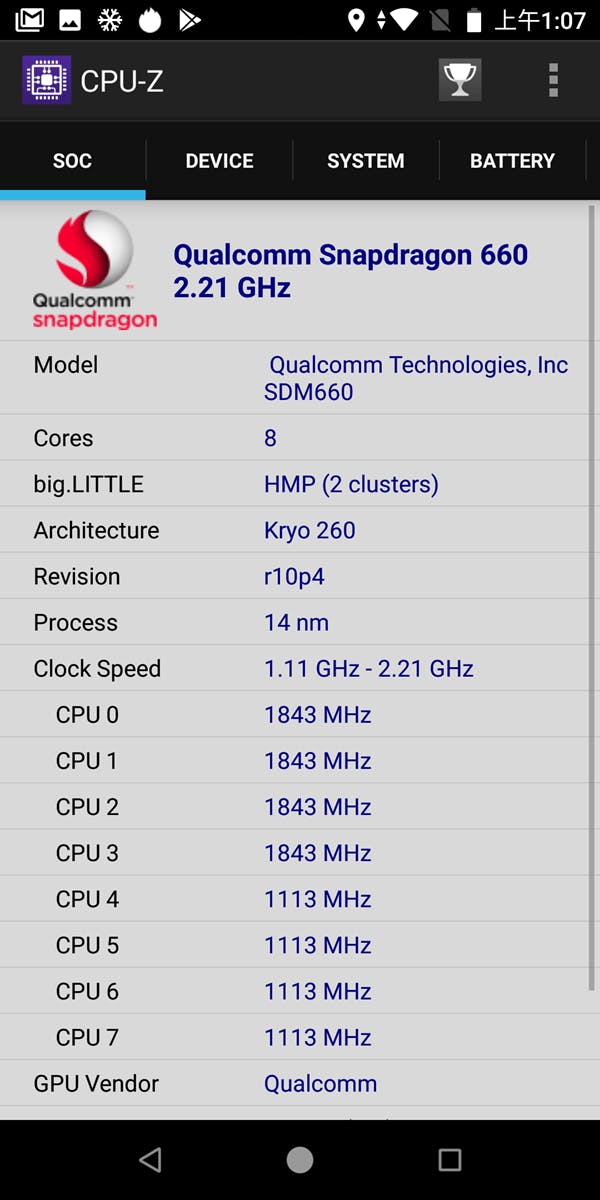The image size is (600, 1200).
Task: Switch to the DEVICE tab
Action: pyautogui.click(x=219, y=160)
